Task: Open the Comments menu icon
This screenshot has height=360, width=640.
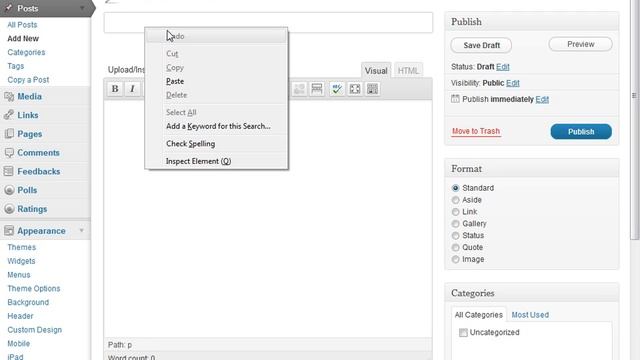Action: click(x=9, y=153)
